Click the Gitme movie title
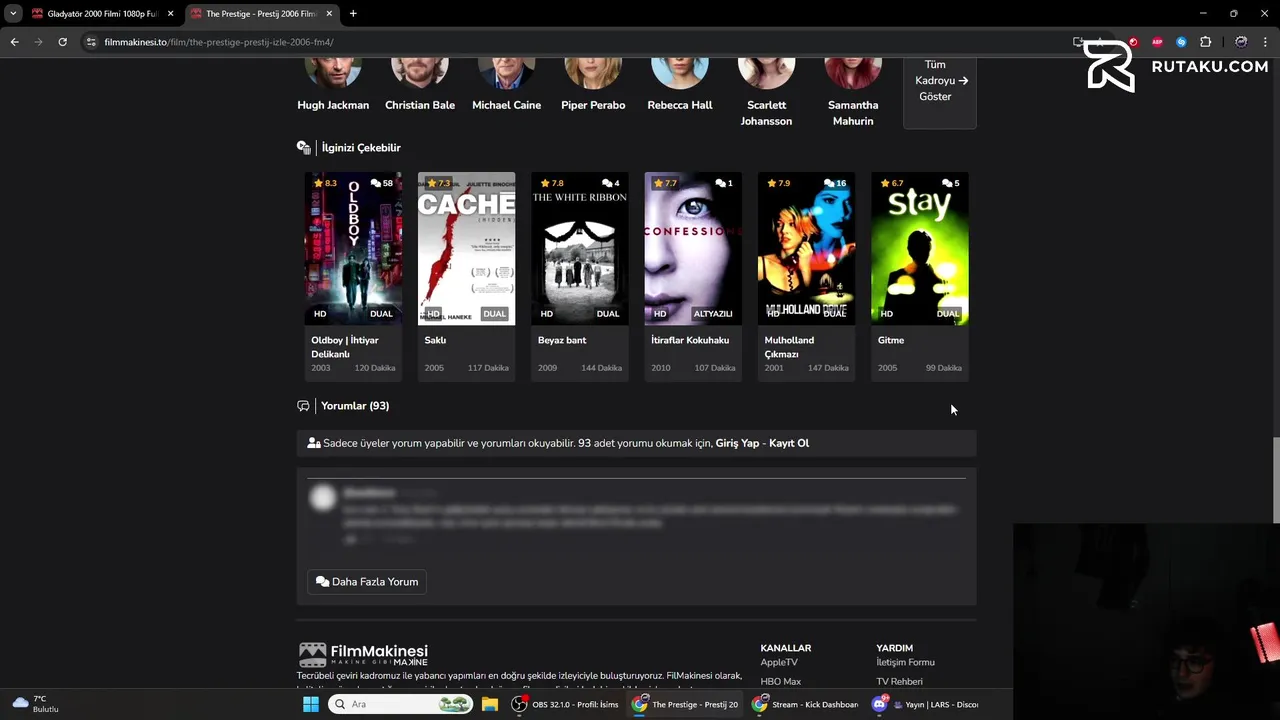This screenshot has height=720, width=1280. [891, 340]
